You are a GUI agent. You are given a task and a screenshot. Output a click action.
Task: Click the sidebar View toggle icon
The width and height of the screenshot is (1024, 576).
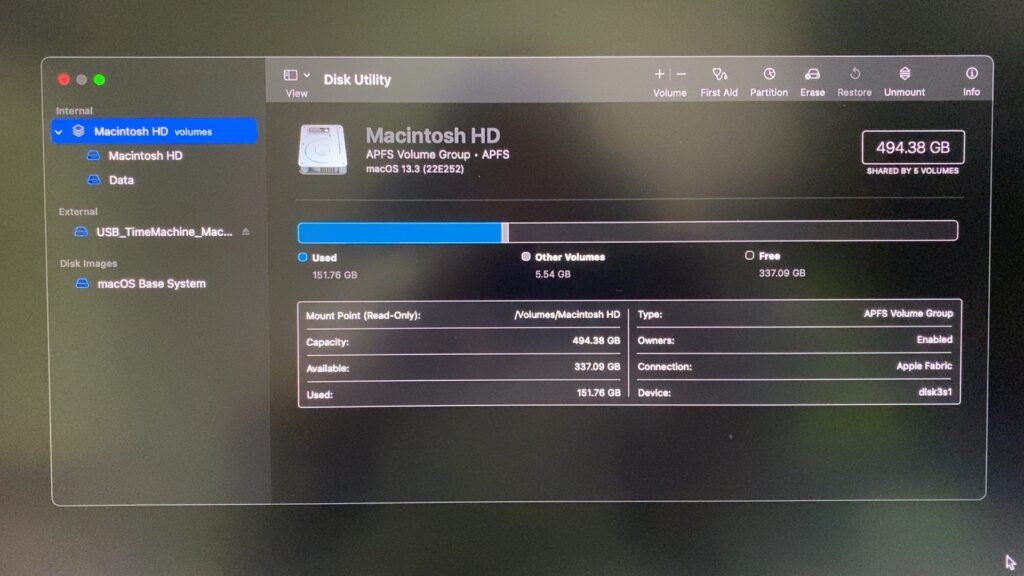[291, 75]
